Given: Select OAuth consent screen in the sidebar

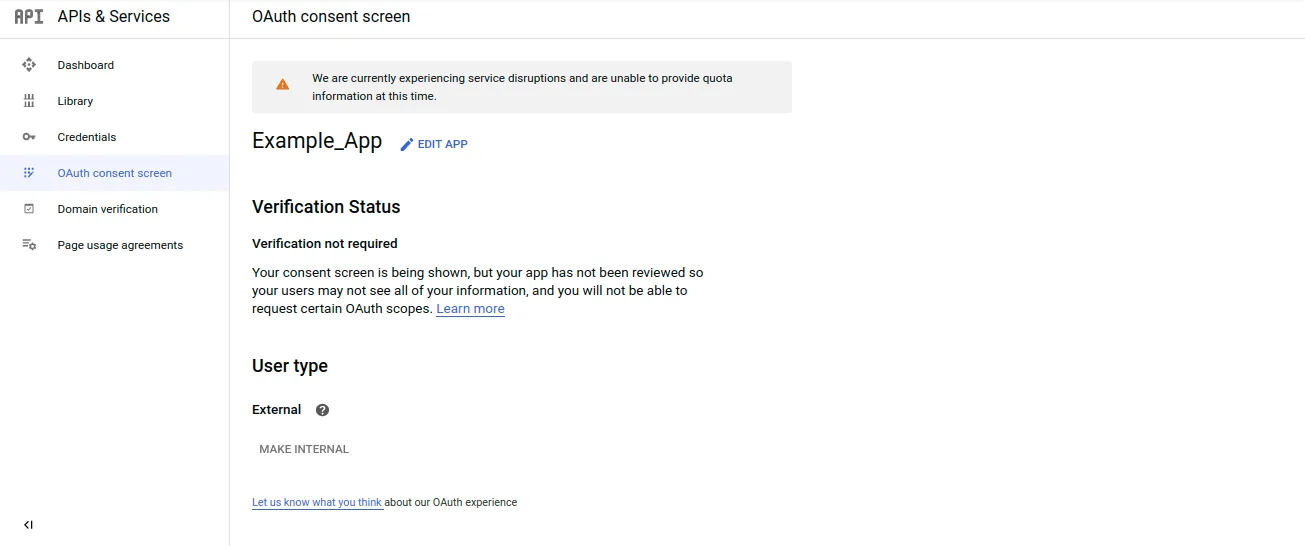Looking at the screenshot, I should coord(114,173).
